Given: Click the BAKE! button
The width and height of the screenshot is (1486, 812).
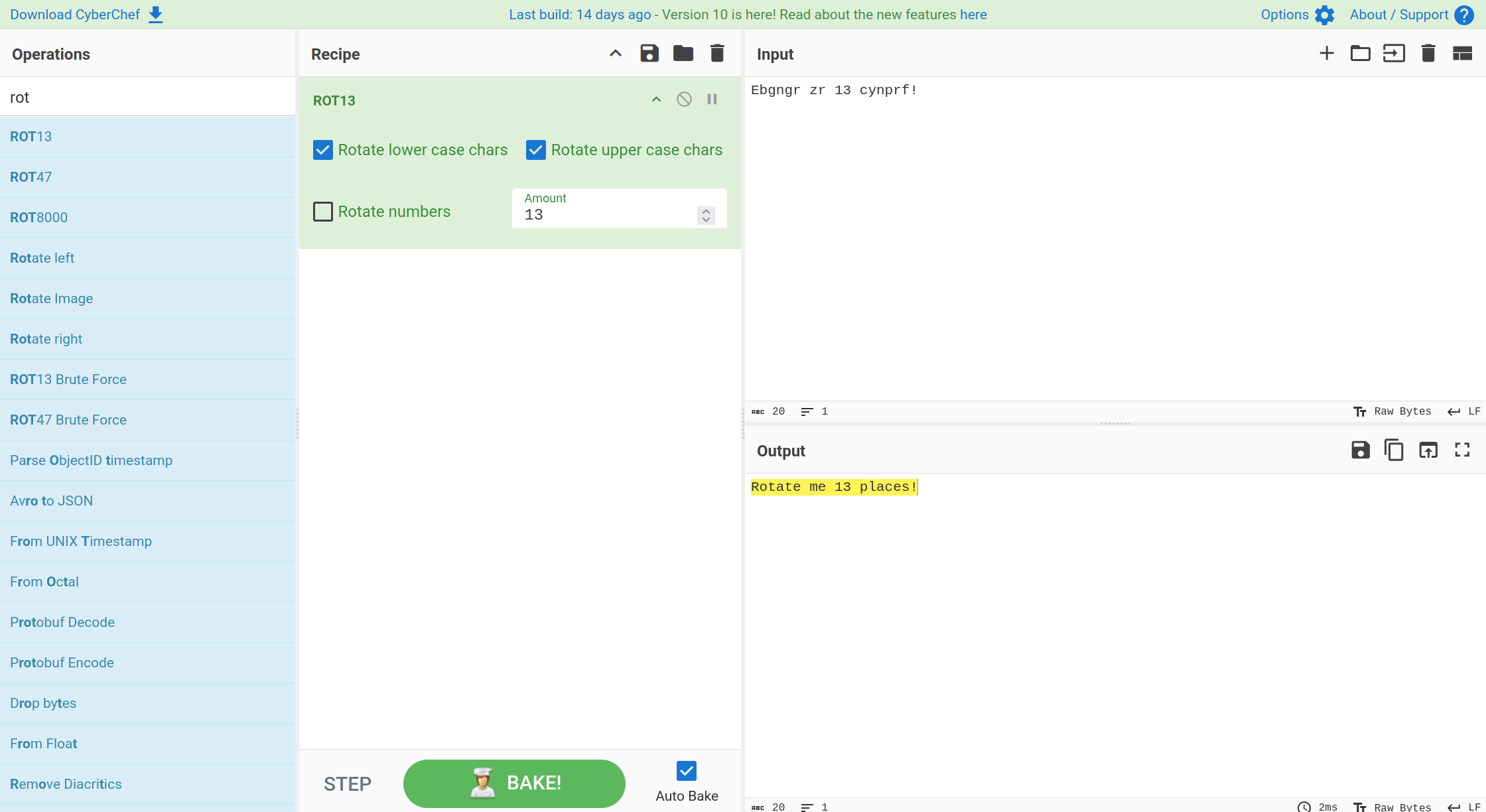Looking at the screenshot, I should tap(514, 783).
